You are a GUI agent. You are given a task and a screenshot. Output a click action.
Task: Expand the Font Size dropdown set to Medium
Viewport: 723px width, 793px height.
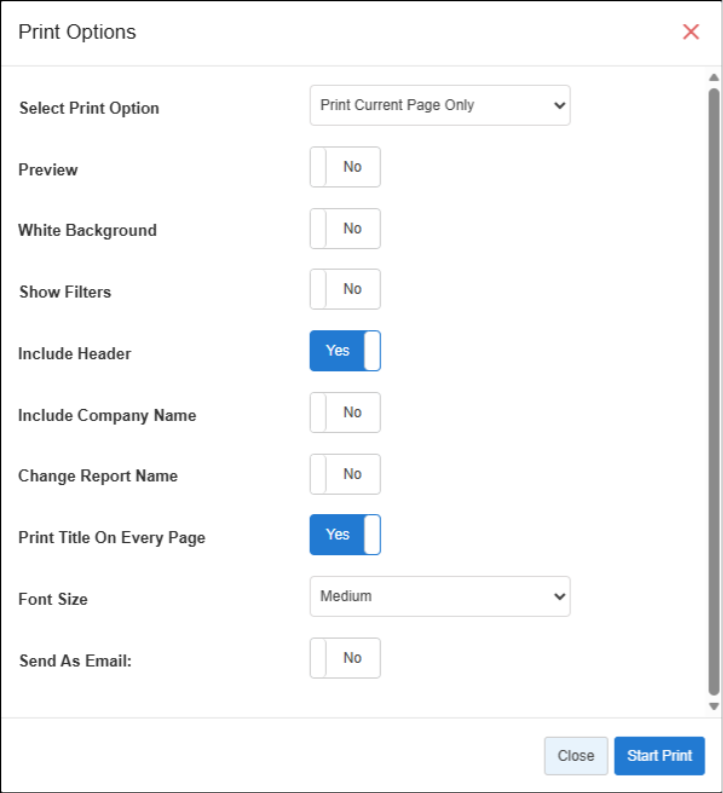point(440,596)
